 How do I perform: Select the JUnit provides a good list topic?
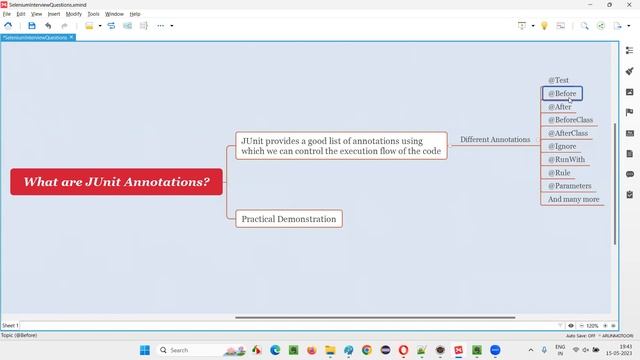pos(341,146)
